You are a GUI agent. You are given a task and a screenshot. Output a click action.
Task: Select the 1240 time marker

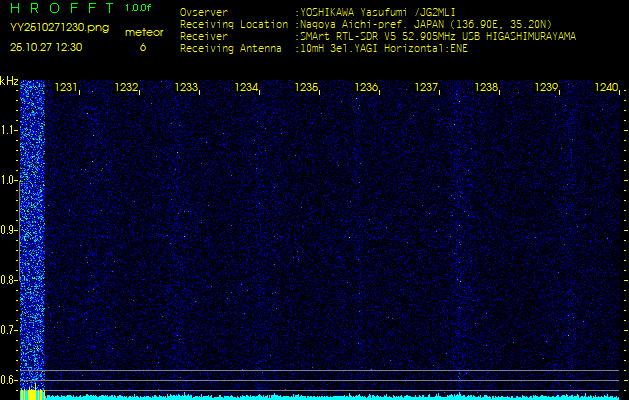pyautogui.click(x=607, y=88)
